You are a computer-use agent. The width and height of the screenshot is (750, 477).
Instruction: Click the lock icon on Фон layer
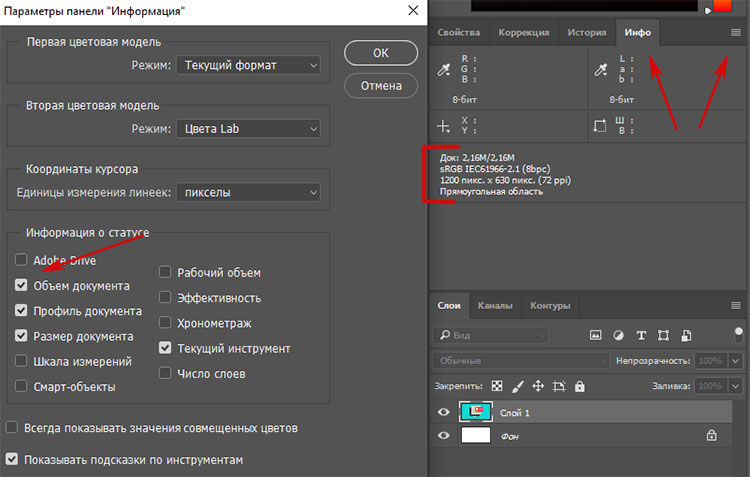712,435
